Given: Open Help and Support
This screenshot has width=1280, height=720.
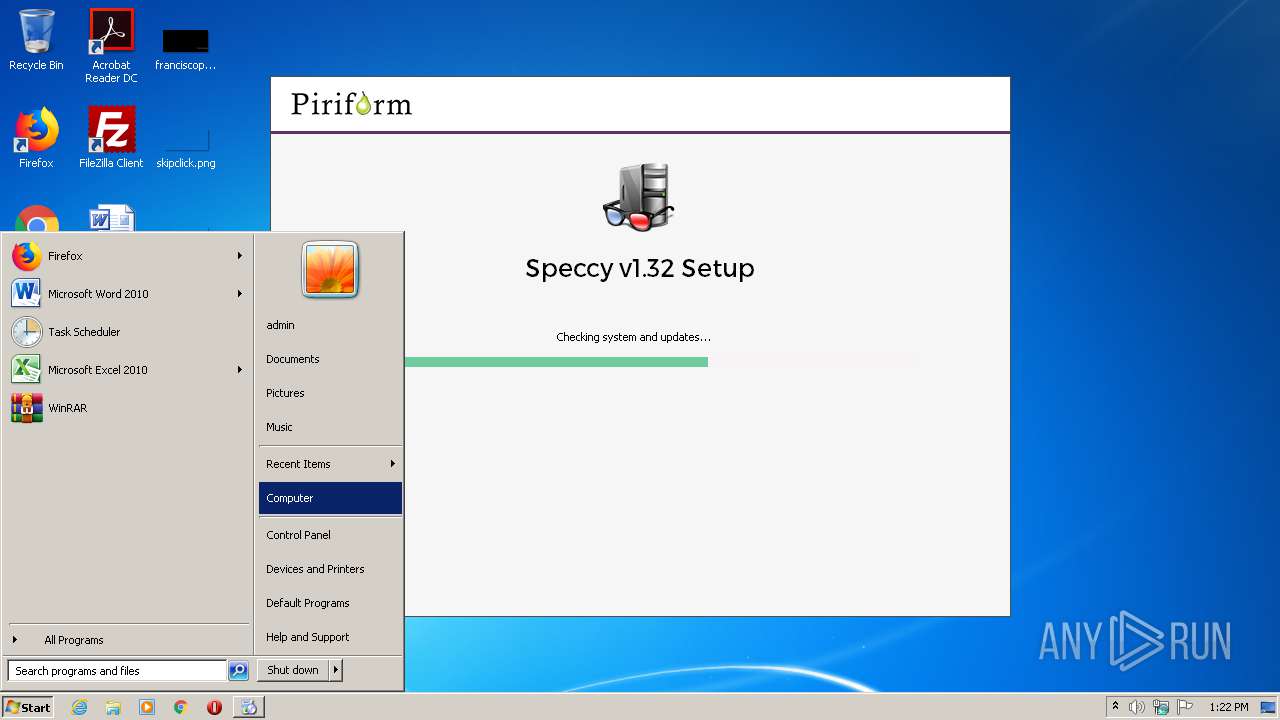Looking at the screenshot, I should pyautogui.click(x=330, y=637).
